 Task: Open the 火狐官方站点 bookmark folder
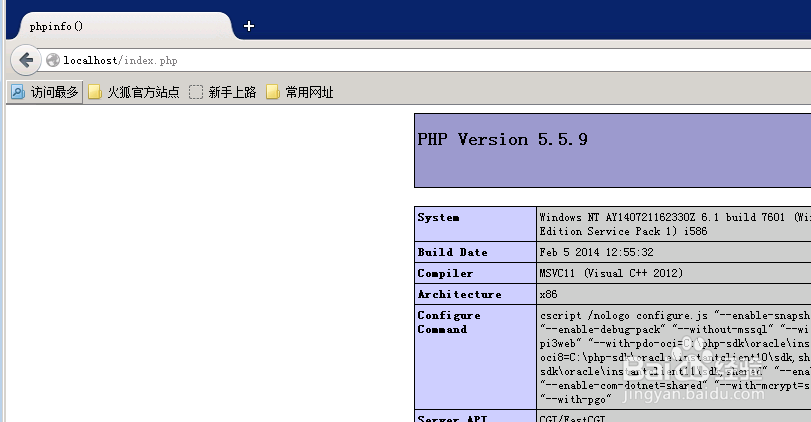(x=134, y=92)
